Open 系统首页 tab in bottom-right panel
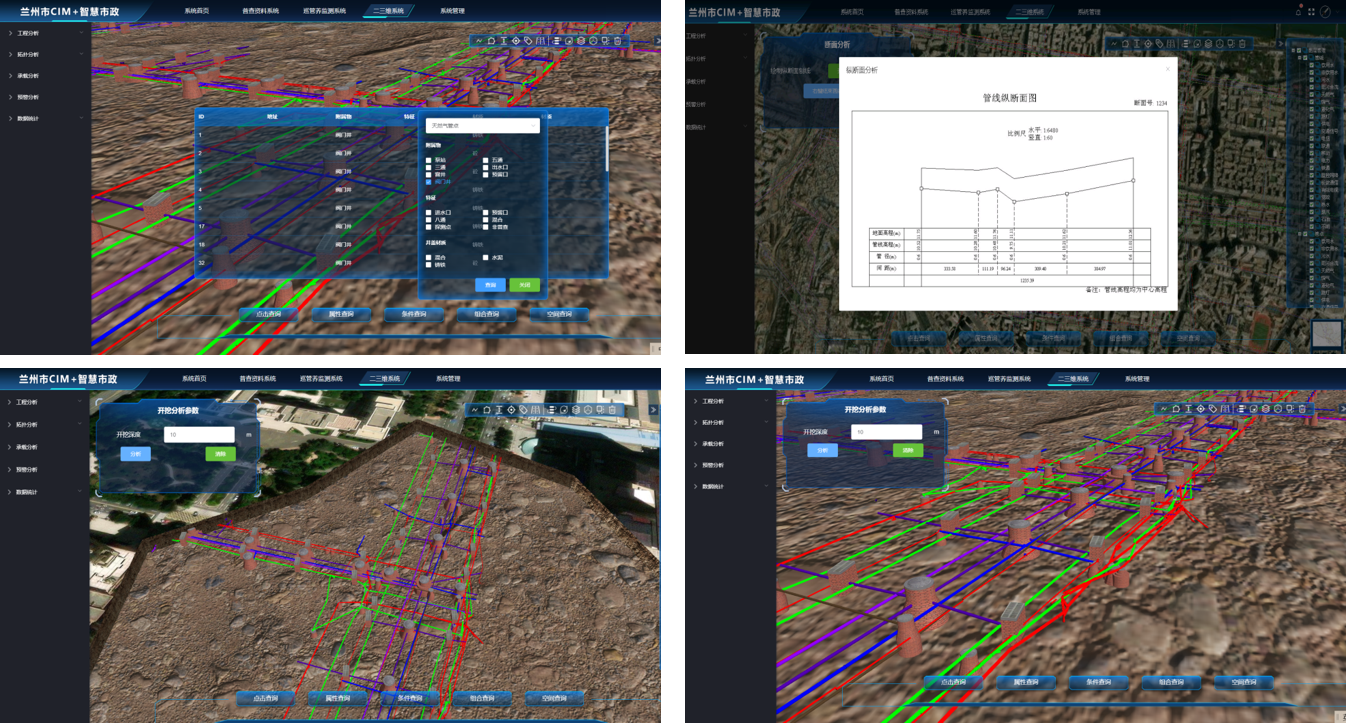This screenshot has width=1346, height=723. pyautogui.click(x=881, y=379)
